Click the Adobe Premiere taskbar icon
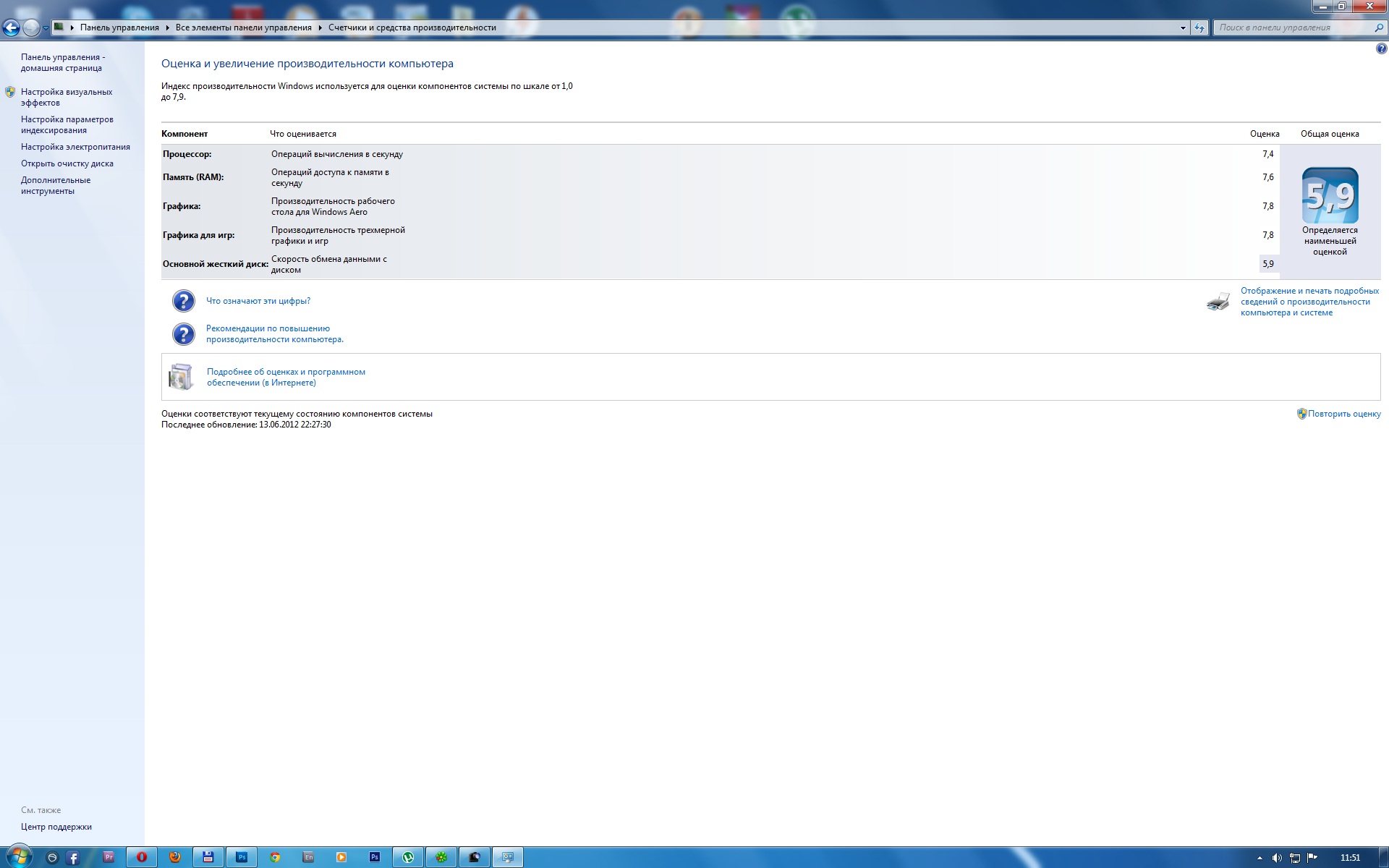 point(109,857)
